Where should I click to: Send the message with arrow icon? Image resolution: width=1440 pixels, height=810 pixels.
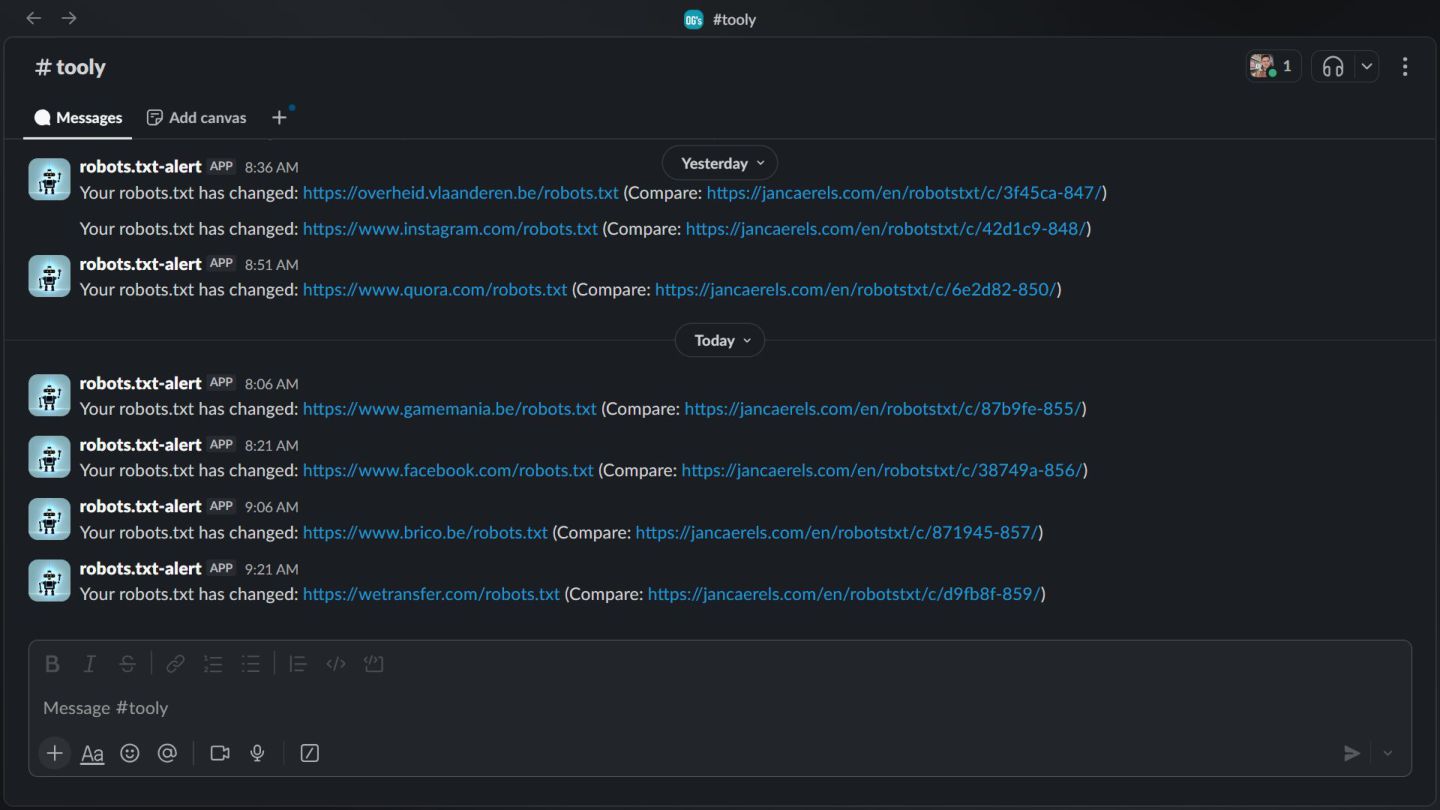[x=1352, y=753]
